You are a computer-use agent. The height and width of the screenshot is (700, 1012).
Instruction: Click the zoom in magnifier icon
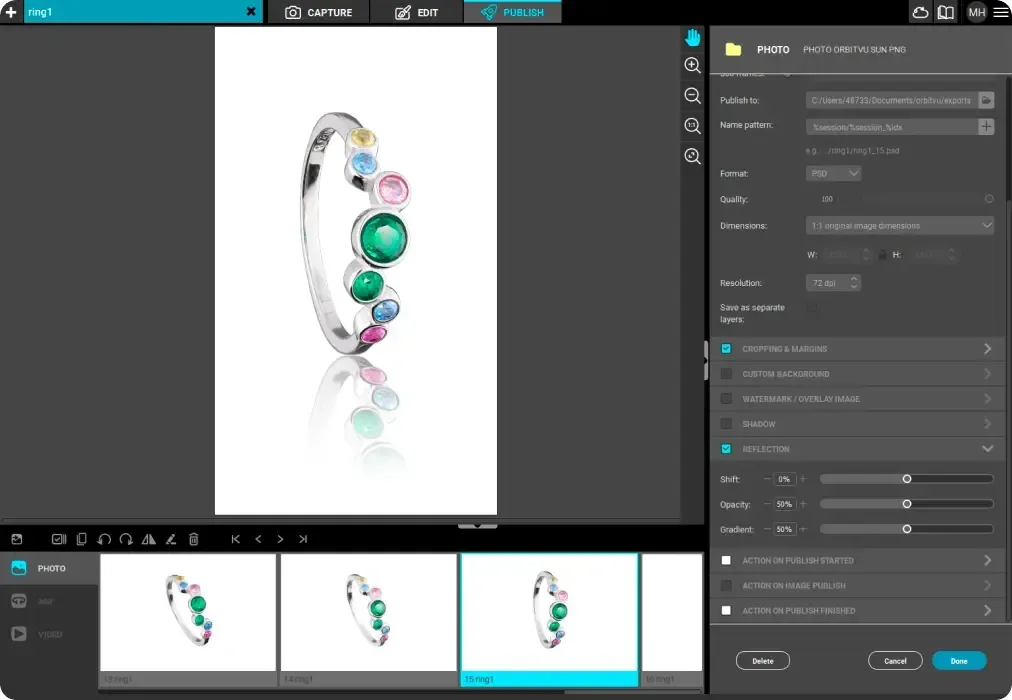click(692, 65)
